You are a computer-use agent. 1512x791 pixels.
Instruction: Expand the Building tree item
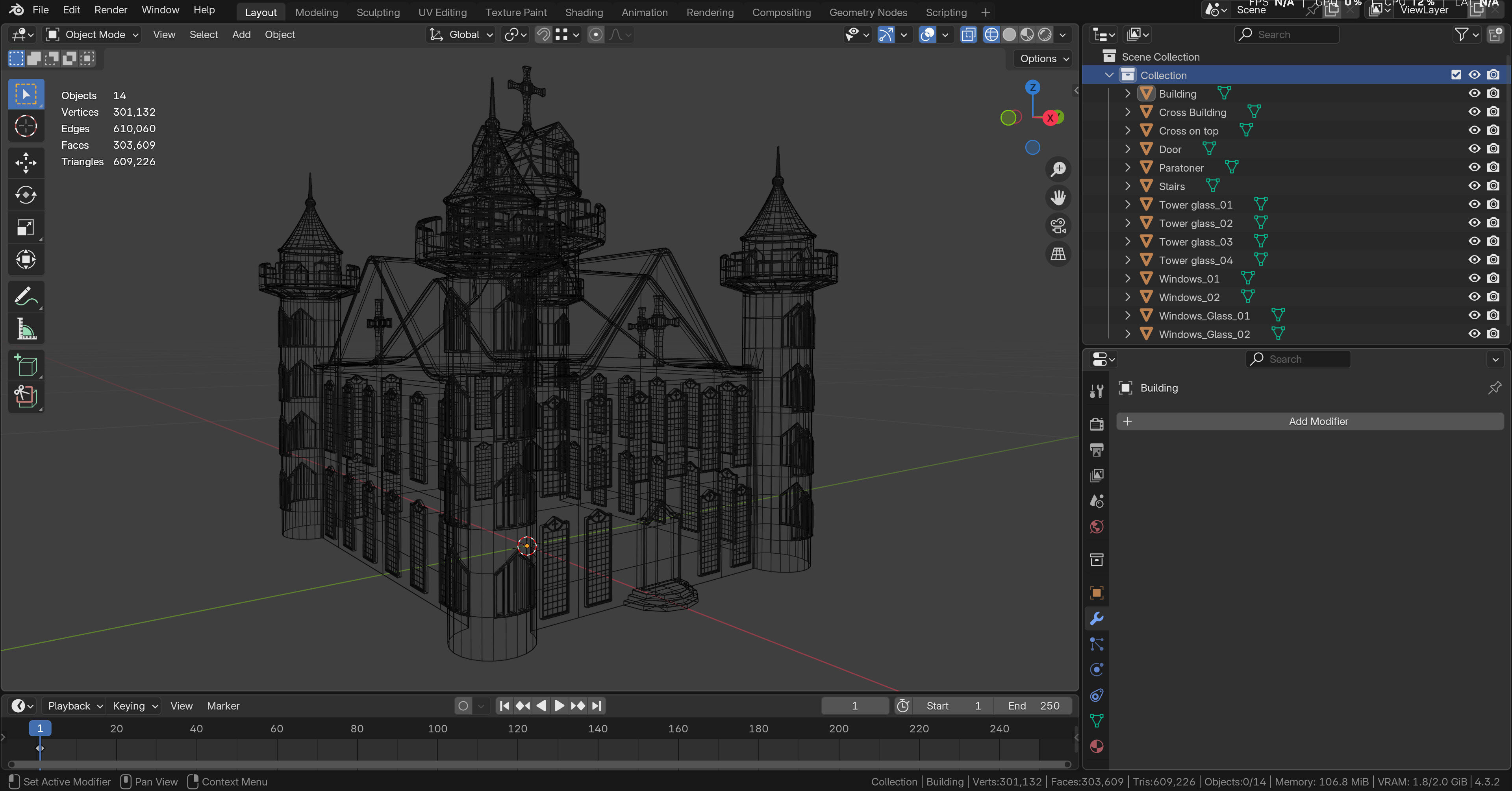(1127, 93)
